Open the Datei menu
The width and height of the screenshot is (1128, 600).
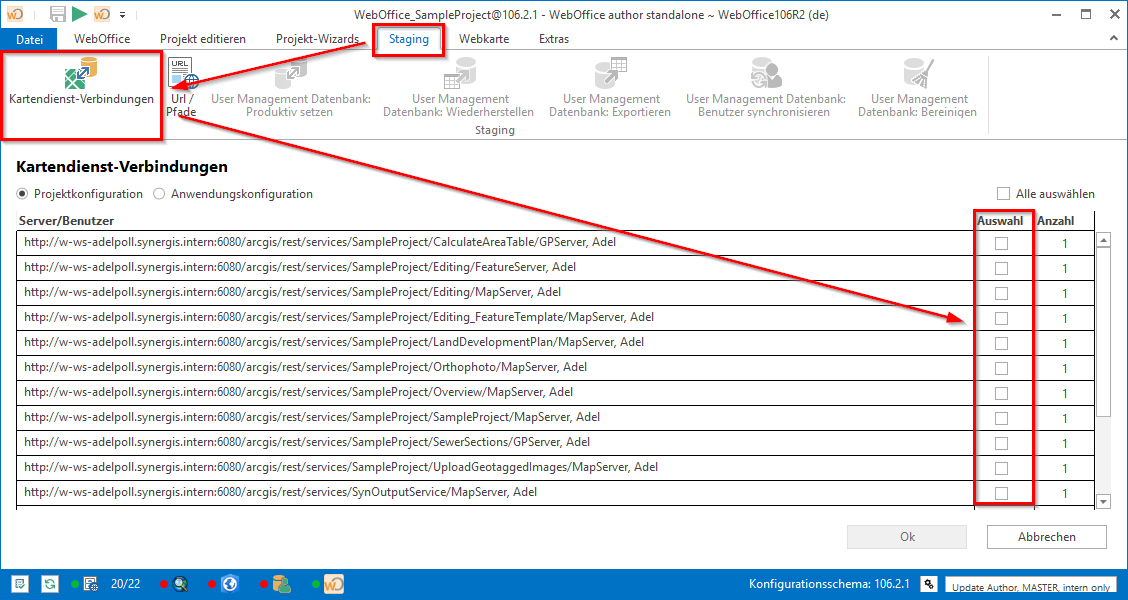tap(30, 39)
